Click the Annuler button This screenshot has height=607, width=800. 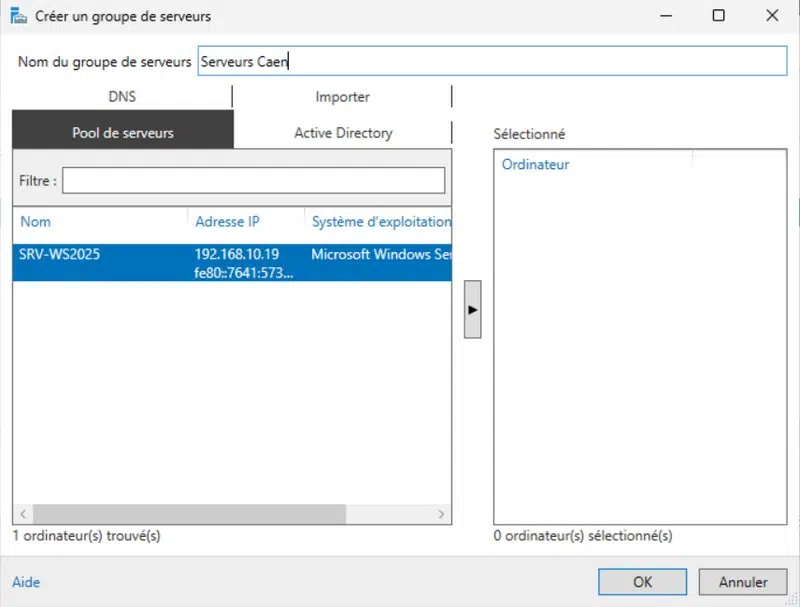743,582
